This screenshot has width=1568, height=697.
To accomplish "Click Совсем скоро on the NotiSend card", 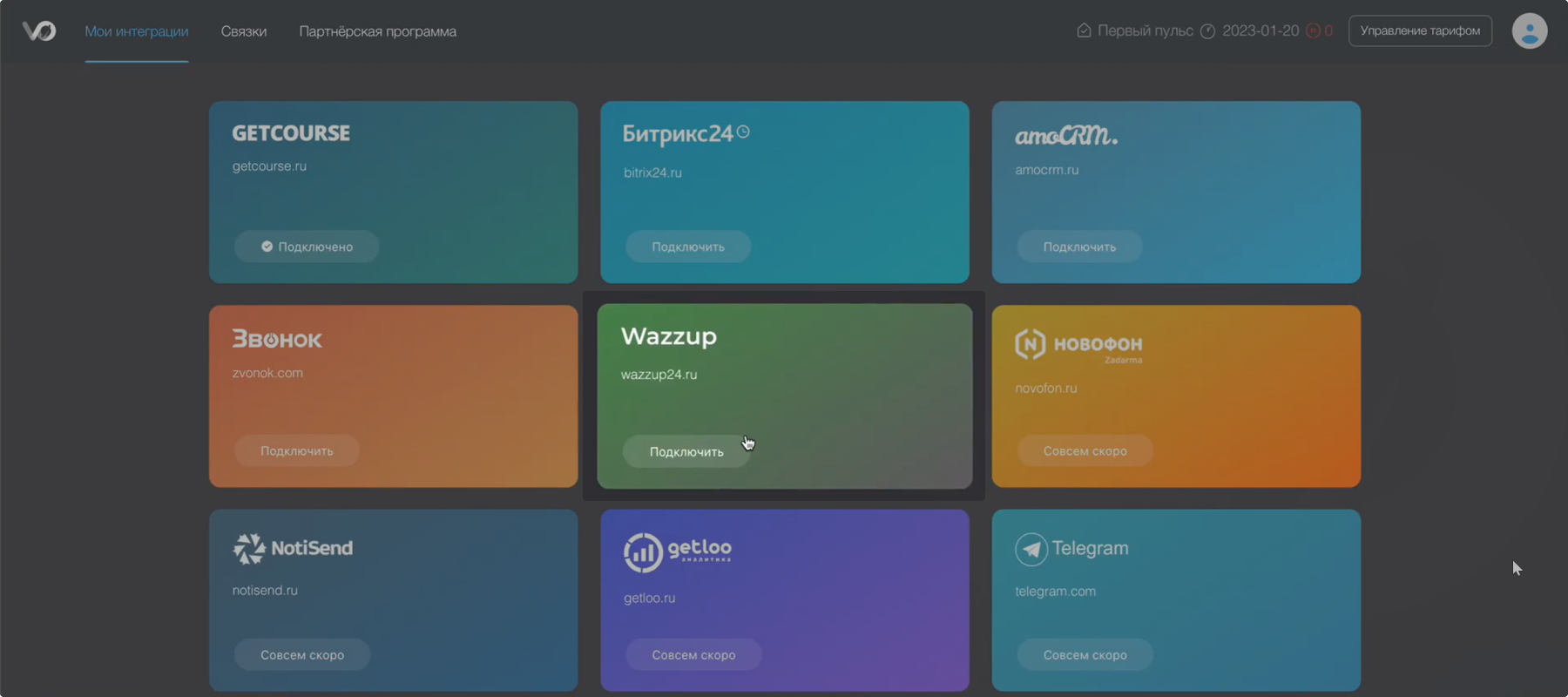I will tap(302, 654).
